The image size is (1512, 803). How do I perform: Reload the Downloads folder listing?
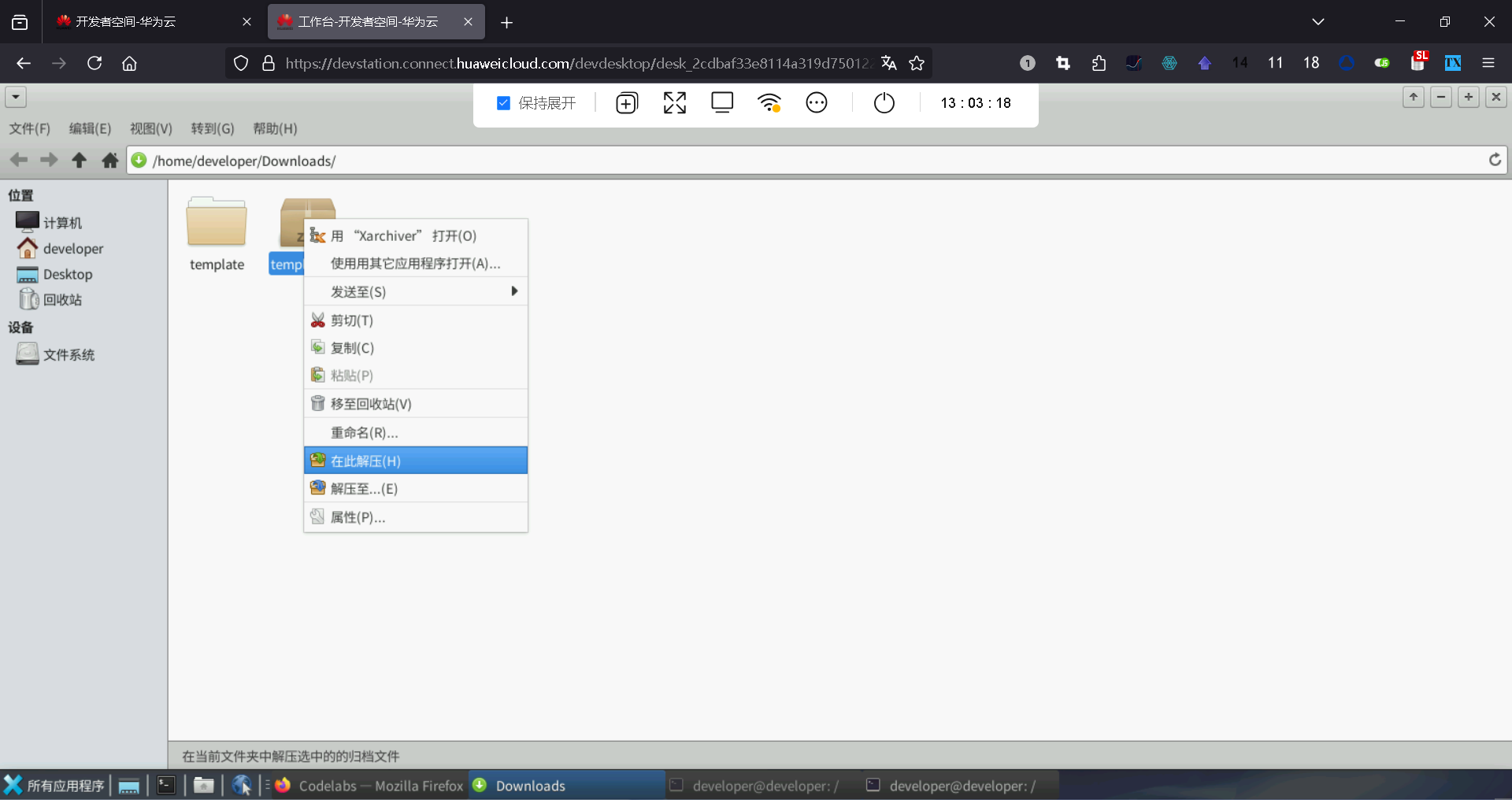[x=1495, y=160]
